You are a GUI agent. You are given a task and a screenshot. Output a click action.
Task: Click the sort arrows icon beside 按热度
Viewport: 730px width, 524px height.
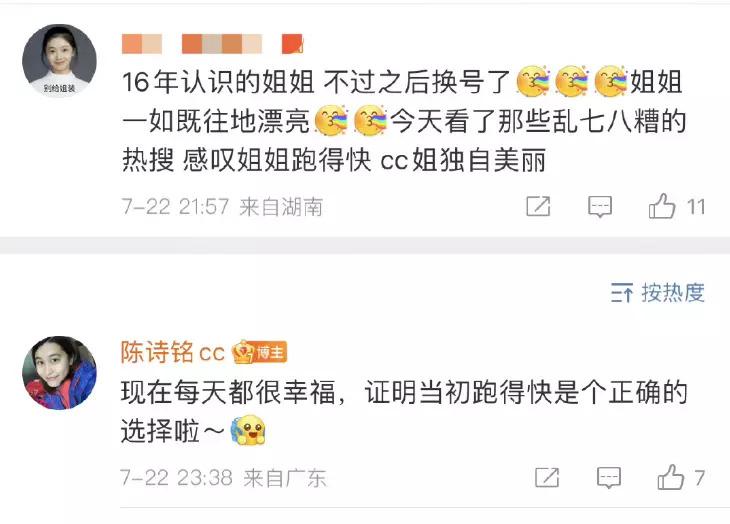click(622, 293)
